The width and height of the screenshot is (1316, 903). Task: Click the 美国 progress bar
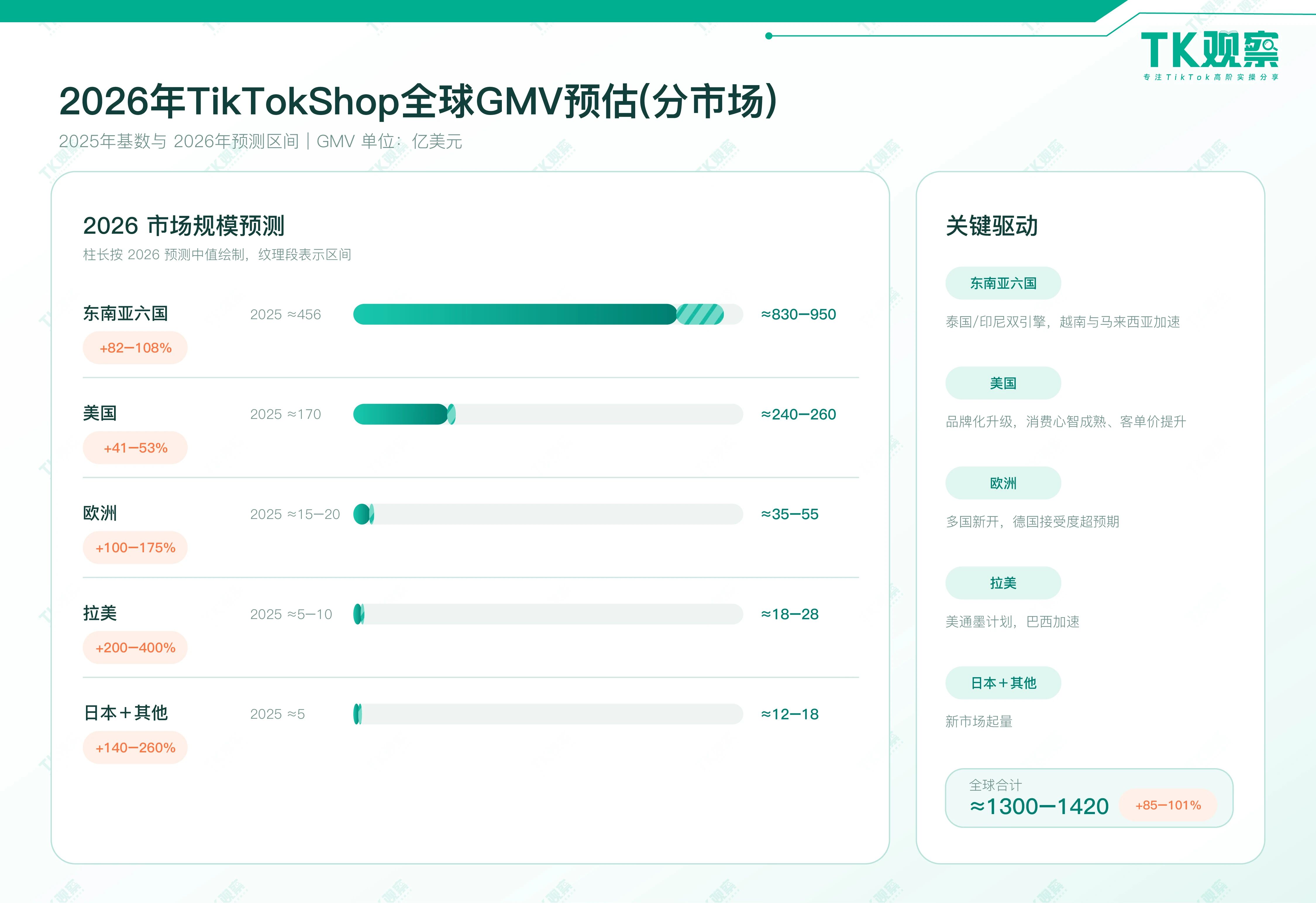click(547, 414)
